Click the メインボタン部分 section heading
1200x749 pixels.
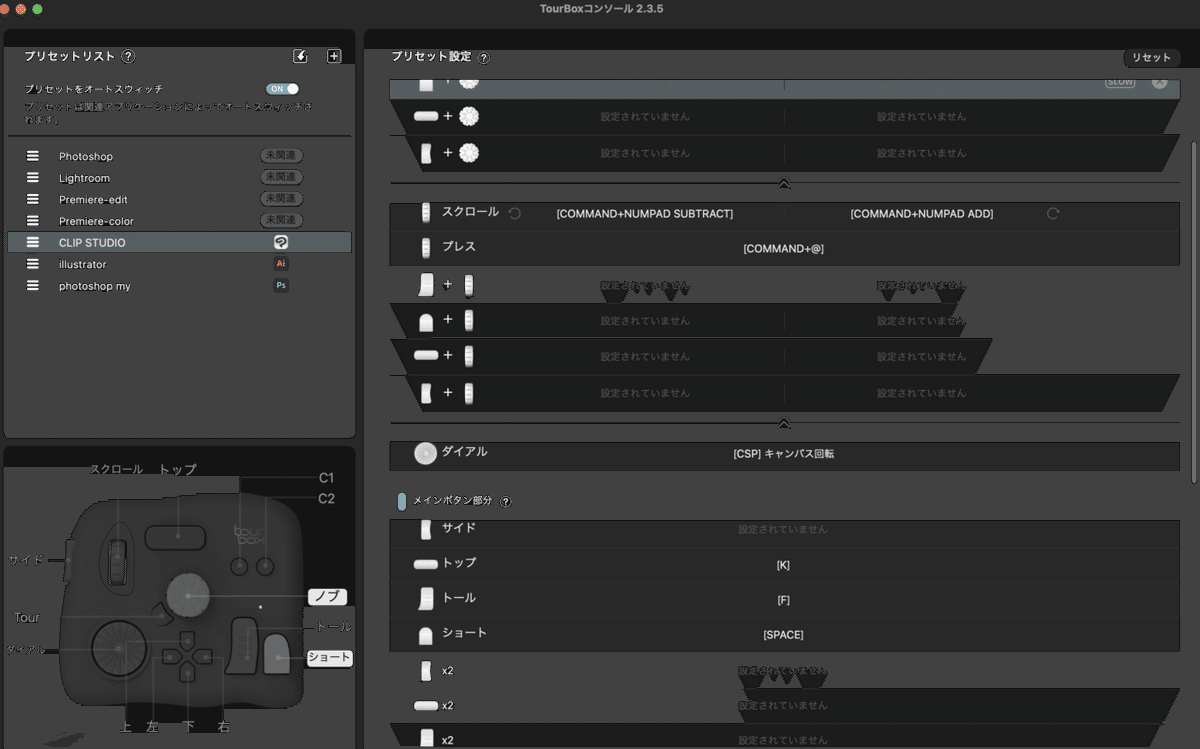pos(453,501)
